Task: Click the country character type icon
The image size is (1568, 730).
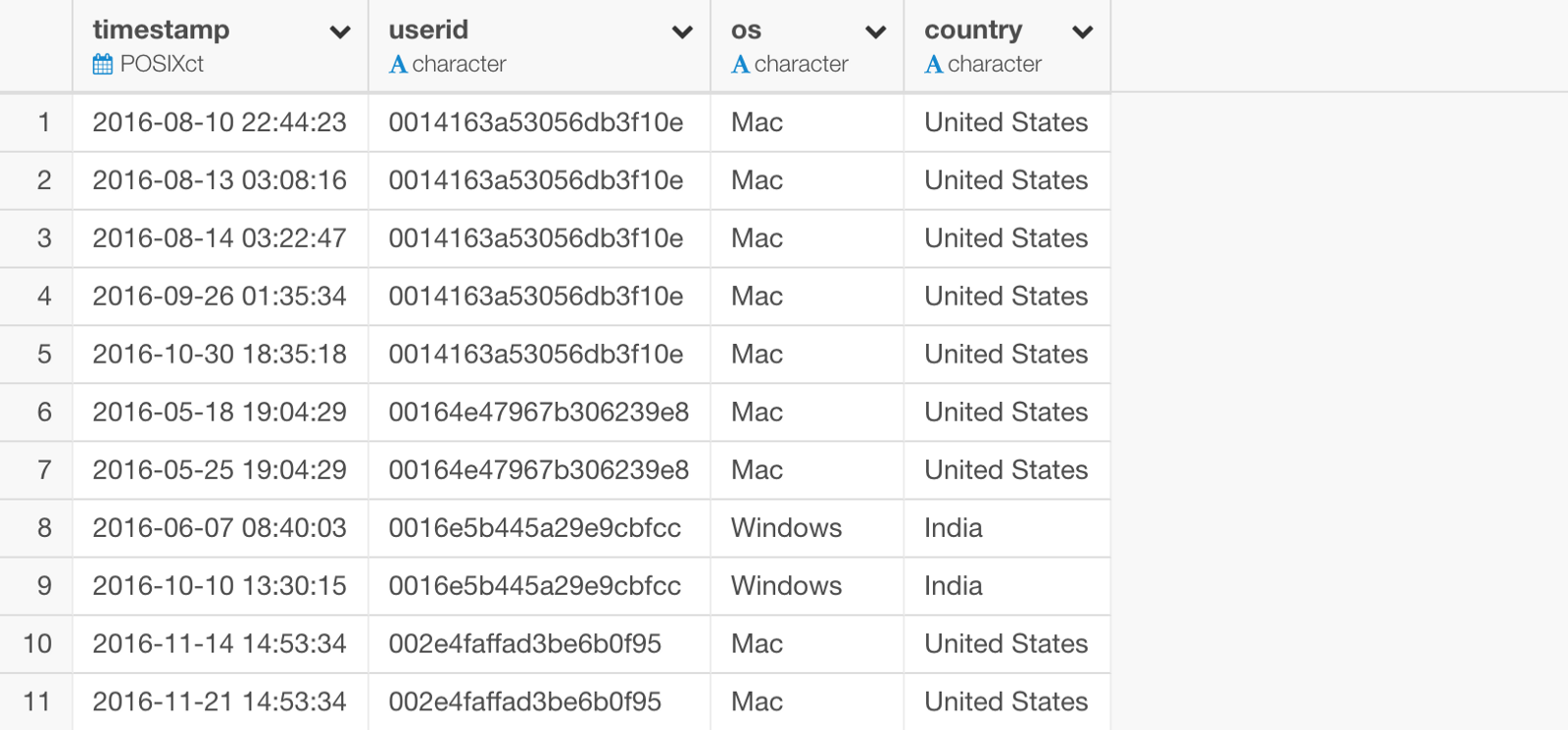Action: tap(934, 65)
